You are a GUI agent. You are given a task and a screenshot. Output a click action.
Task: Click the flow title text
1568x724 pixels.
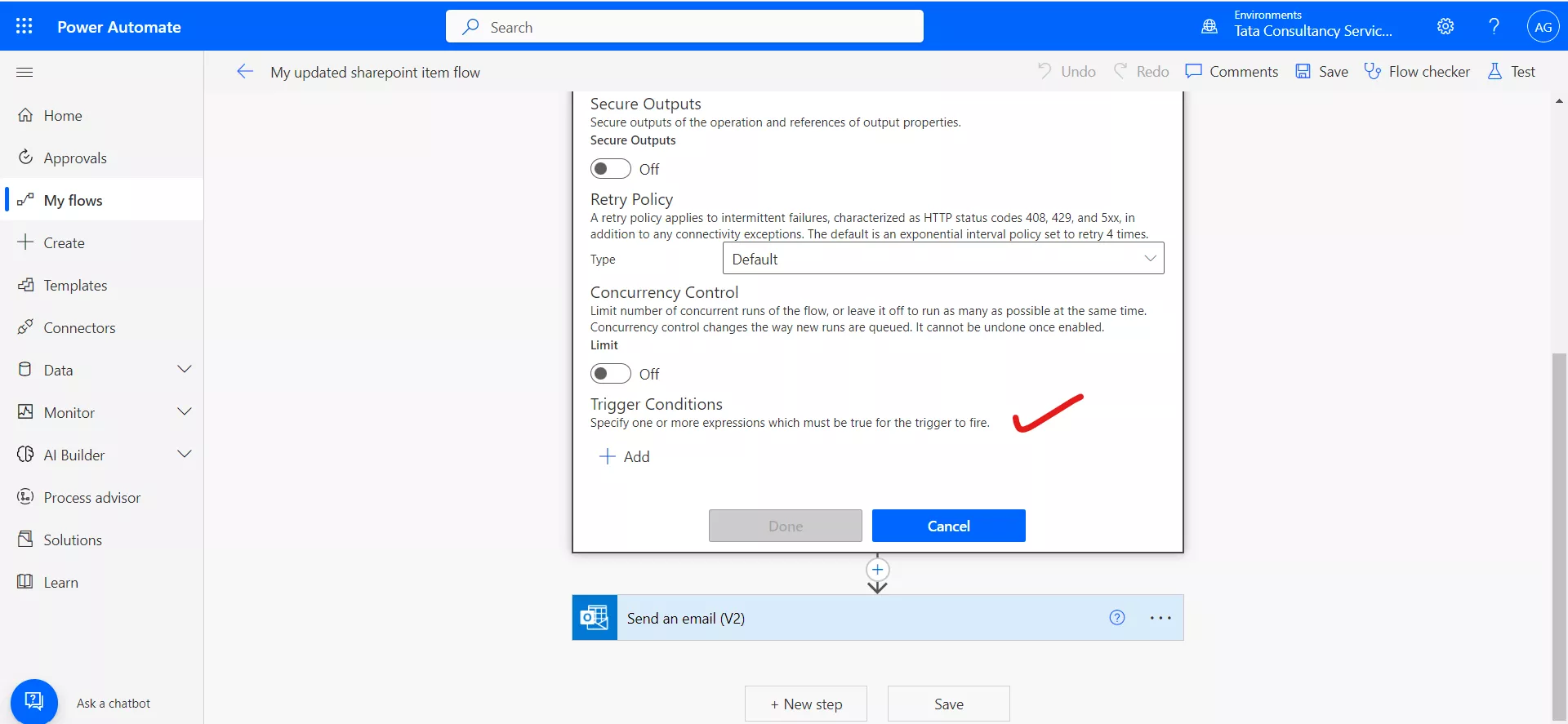tap(376, 72)
